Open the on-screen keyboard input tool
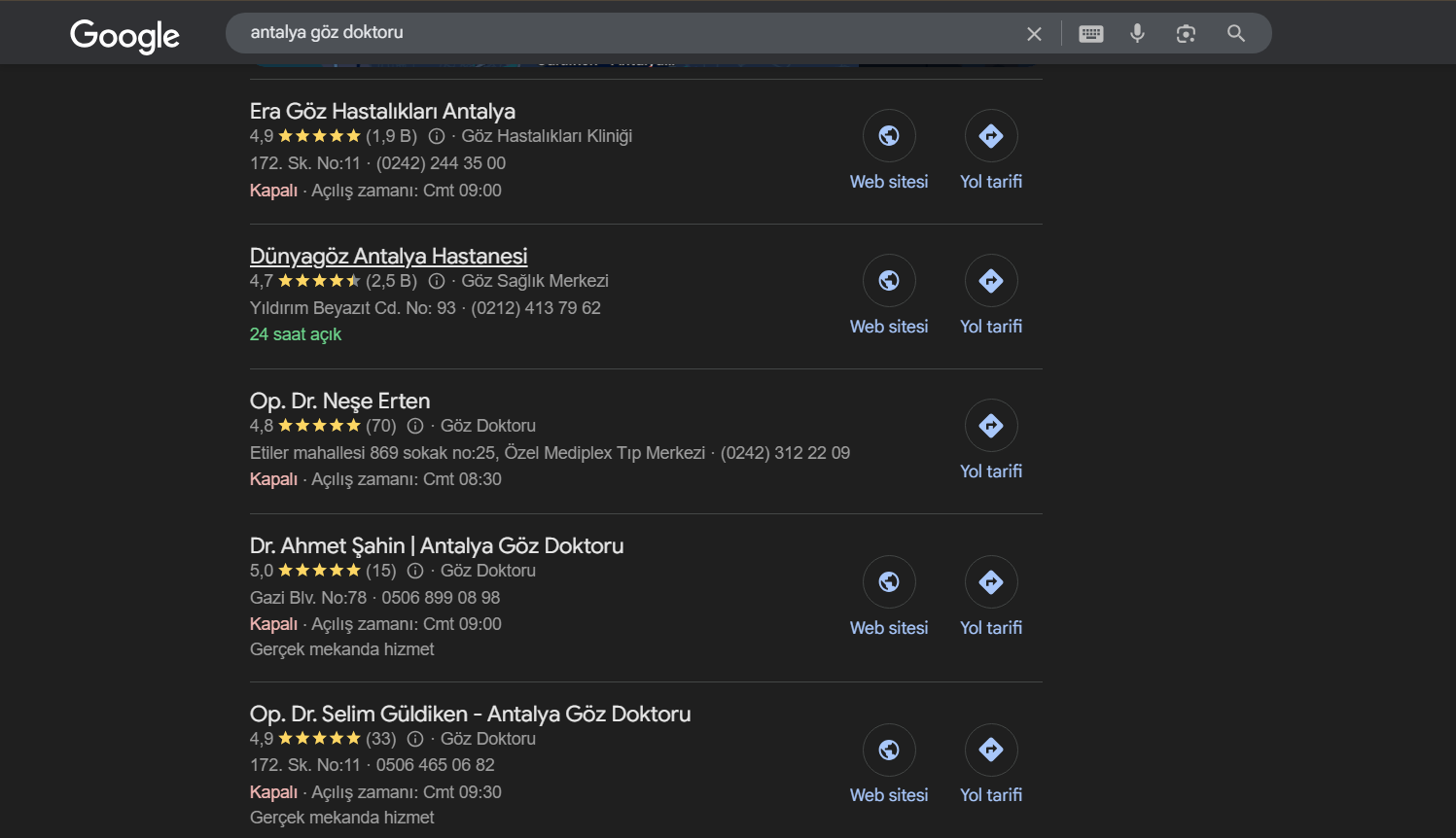 (x=1091, y=34)
